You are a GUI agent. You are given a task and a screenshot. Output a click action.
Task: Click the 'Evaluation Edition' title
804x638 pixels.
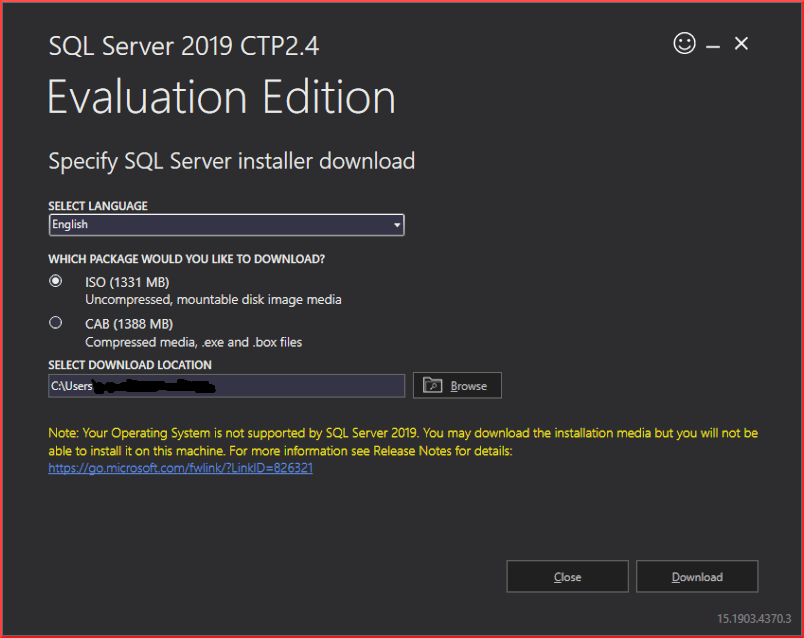pos(222,97)
